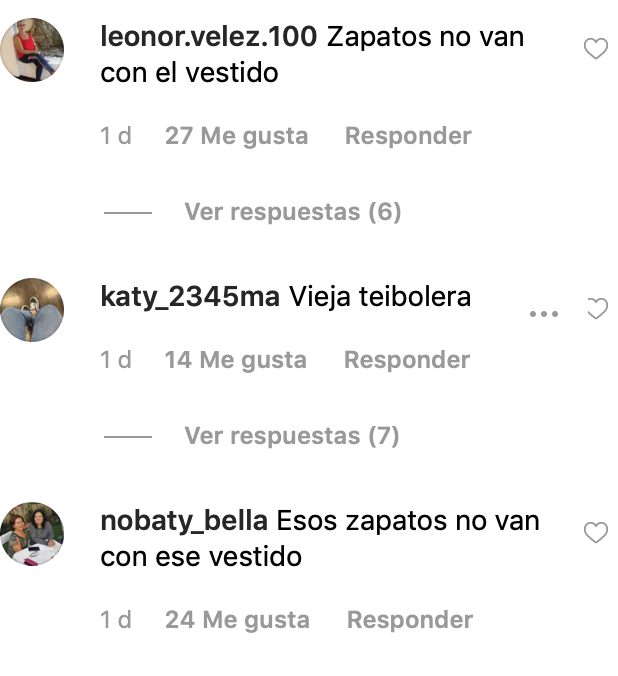The width and height of the screenshot is (618, 676).
Task: Open leonor.velez.100's profile picture
Action: (32, 50)
